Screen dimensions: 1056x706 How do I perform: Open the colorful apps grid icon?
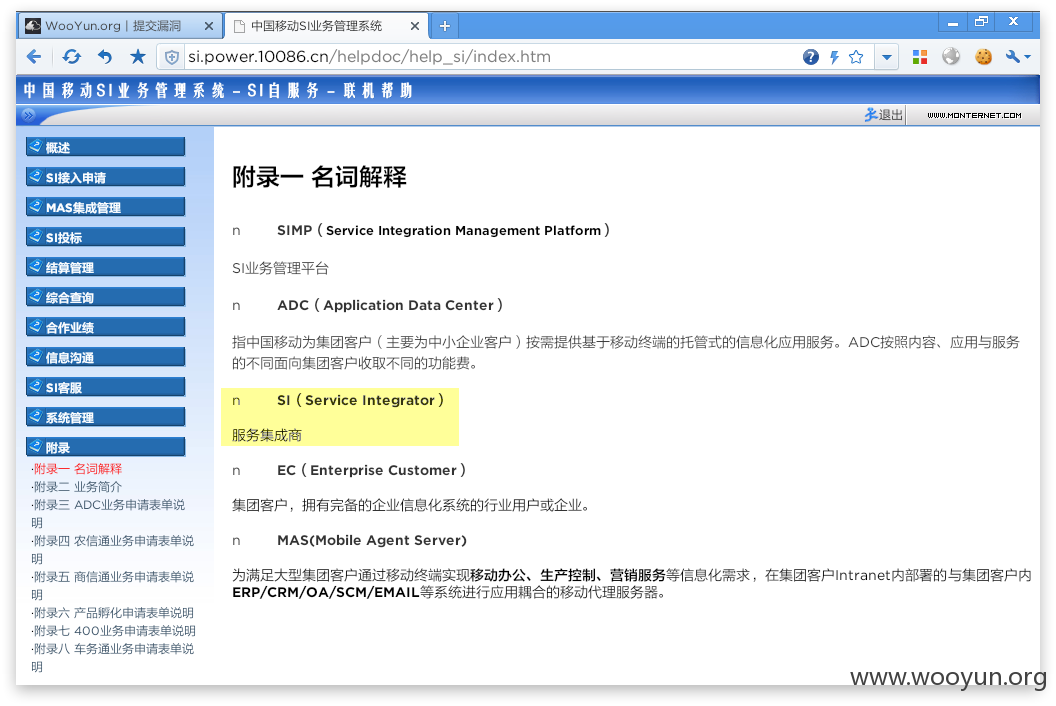pyautogui.click(x=920, y=57)
